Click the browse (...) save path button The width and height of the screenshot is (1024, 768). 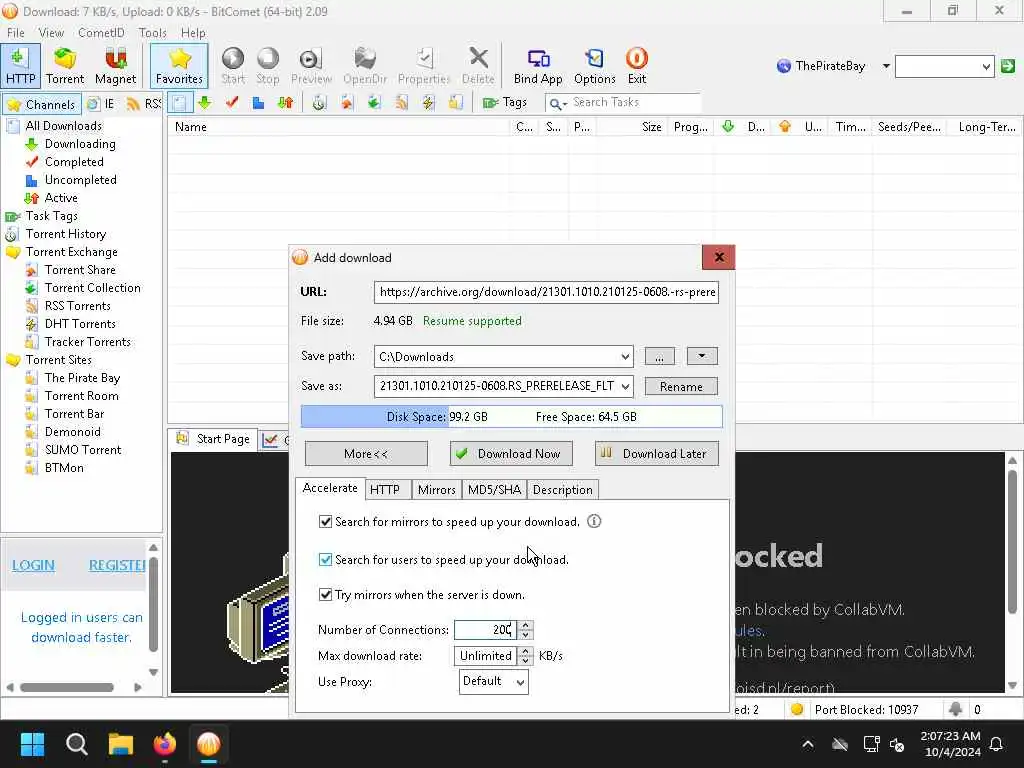(x=660, y=356)
